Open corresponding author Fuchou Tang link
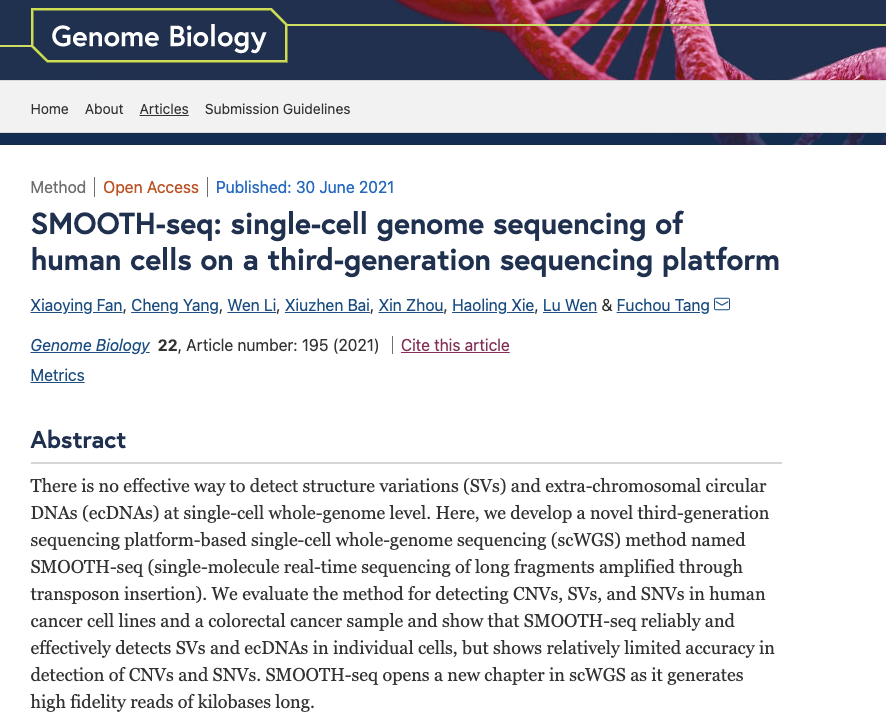The image size is (886, 728). click(663, 305)
